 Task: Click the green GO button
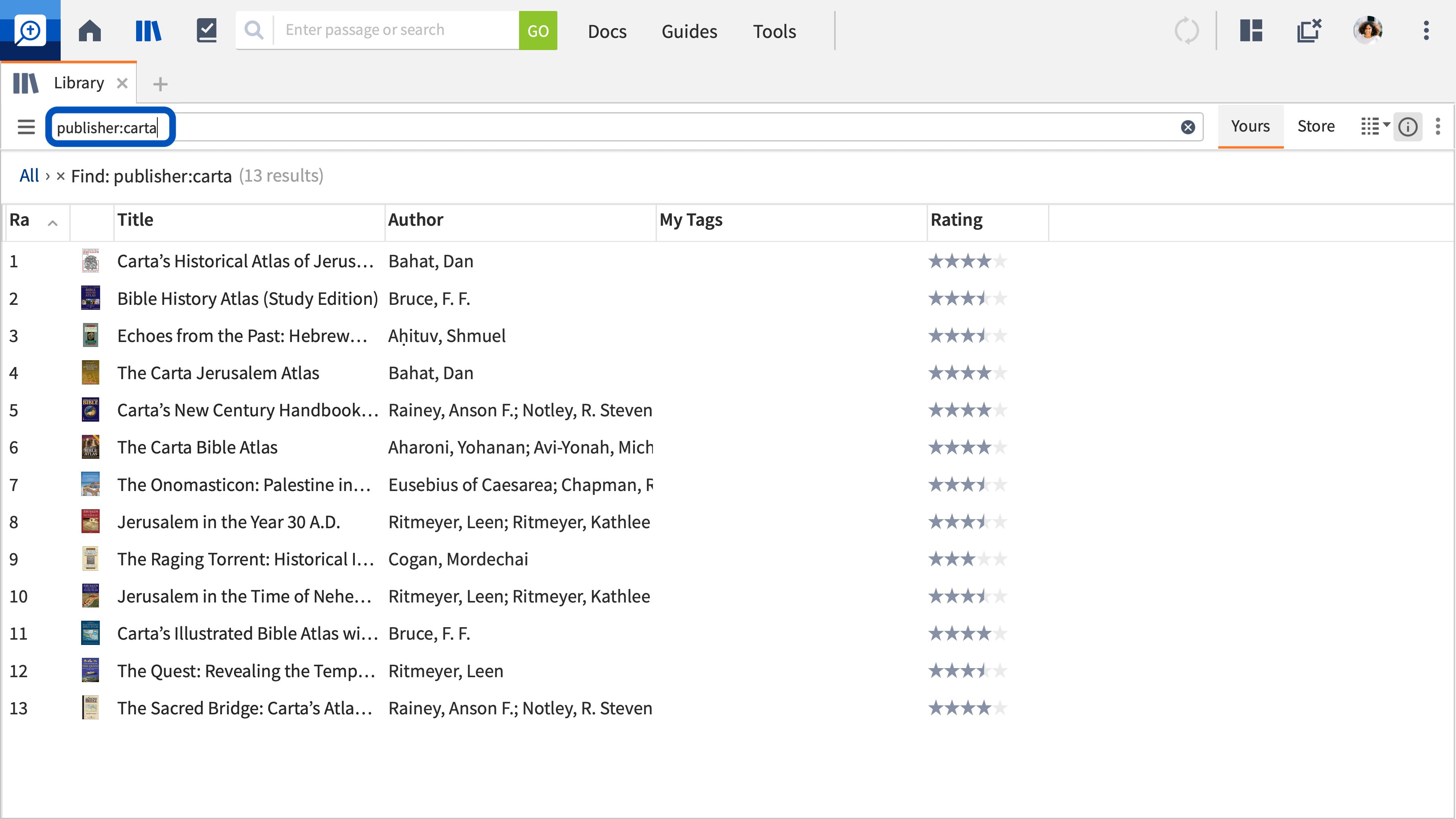coord(538,30)
